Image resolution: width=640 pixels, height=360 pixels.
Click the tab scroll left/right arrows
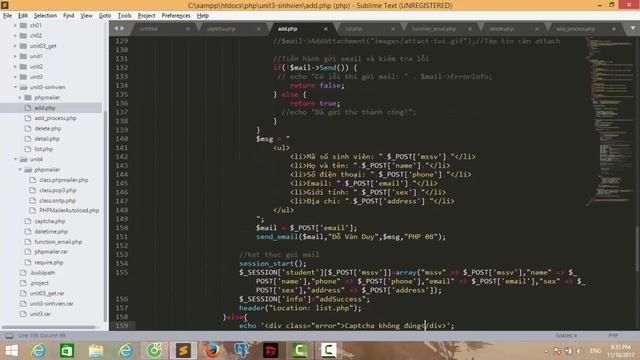tap(119, 28)
